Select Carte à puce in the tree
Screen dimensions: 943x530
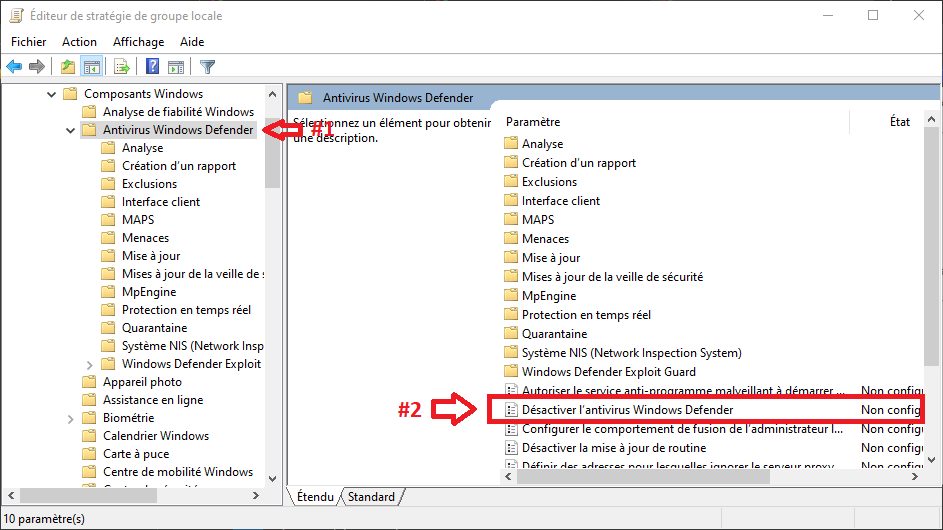point(136,454)
